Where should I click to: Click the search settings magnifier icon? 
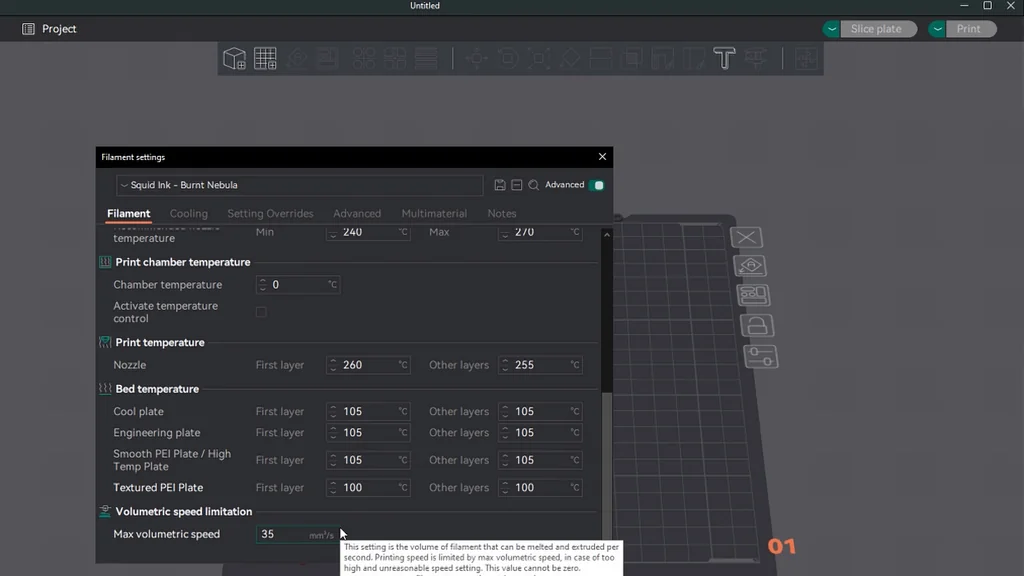click(534, 185)
